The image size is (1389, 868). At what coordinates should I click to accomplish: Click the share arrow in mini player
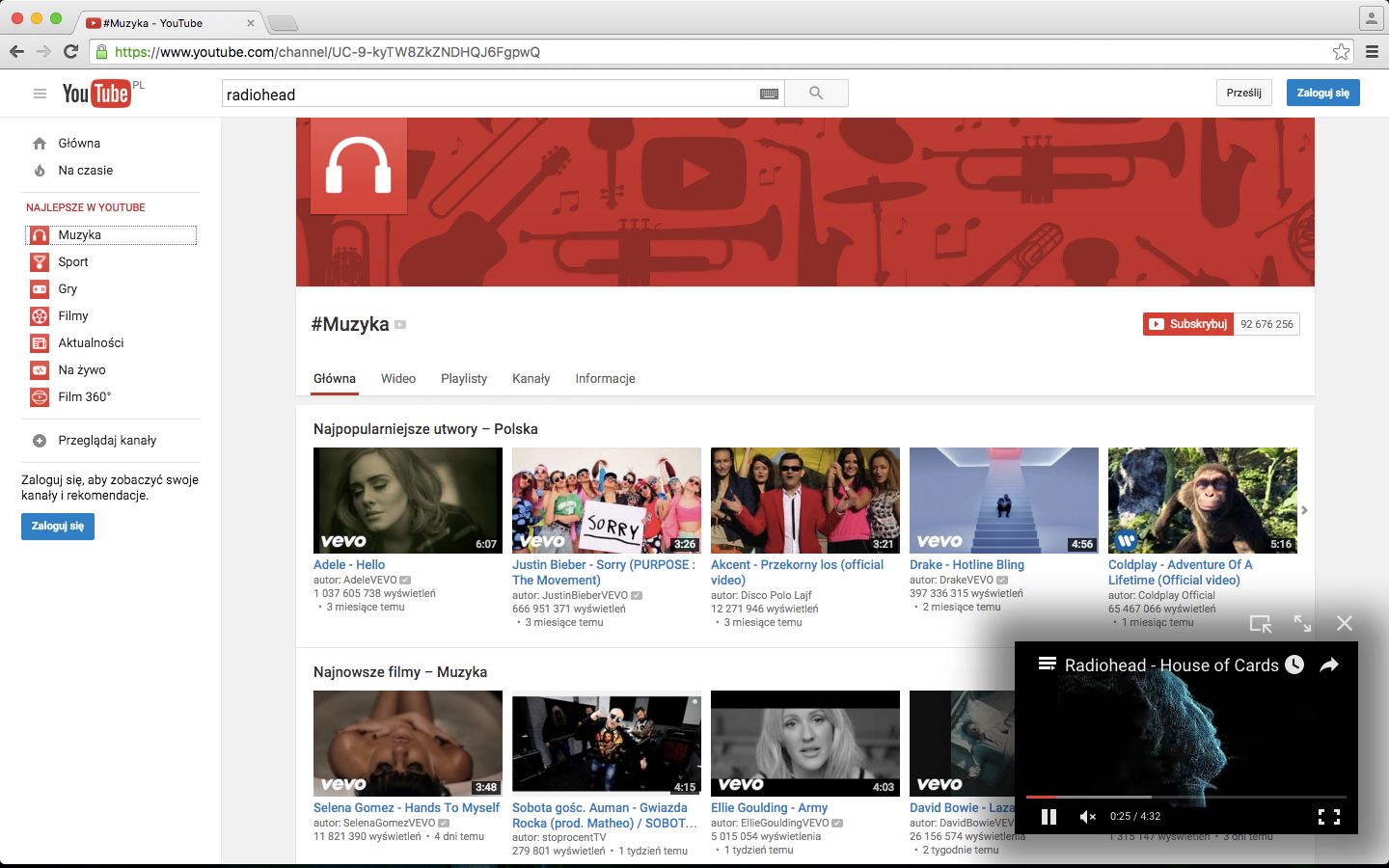pyautogui.click(x=1329, y=665)
